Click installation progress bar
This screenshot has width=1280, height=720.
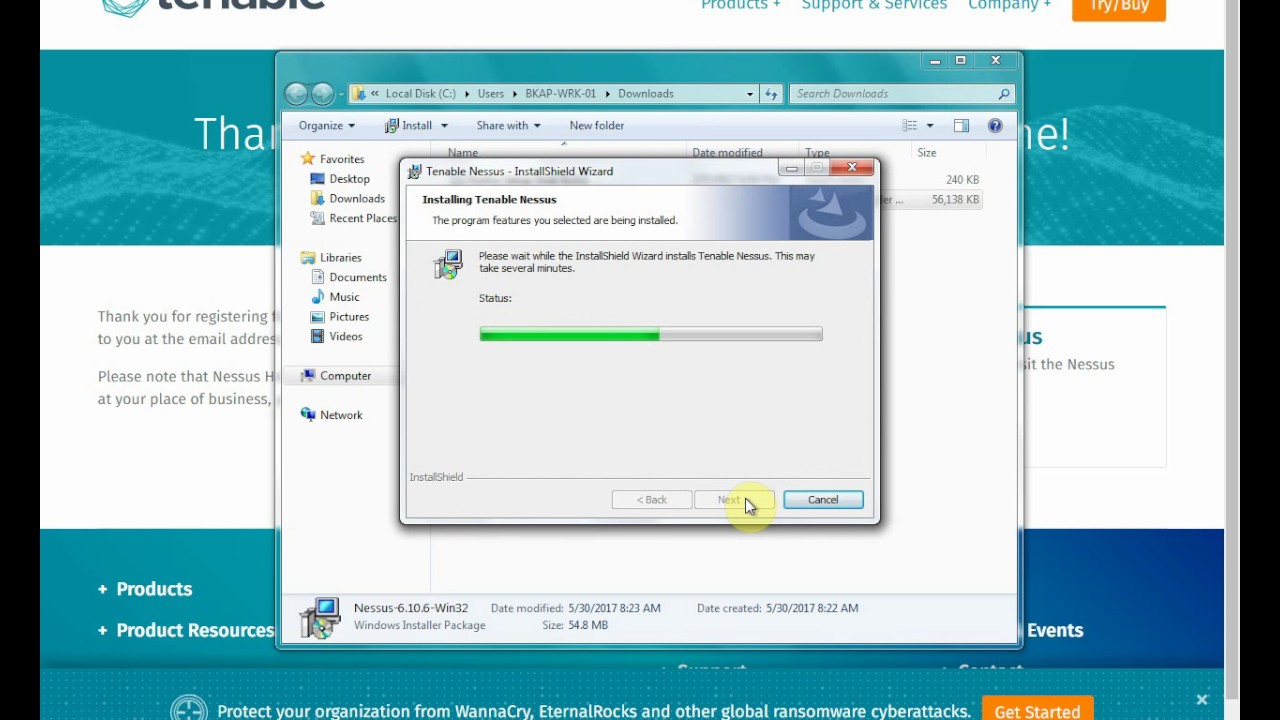[651, 335]
